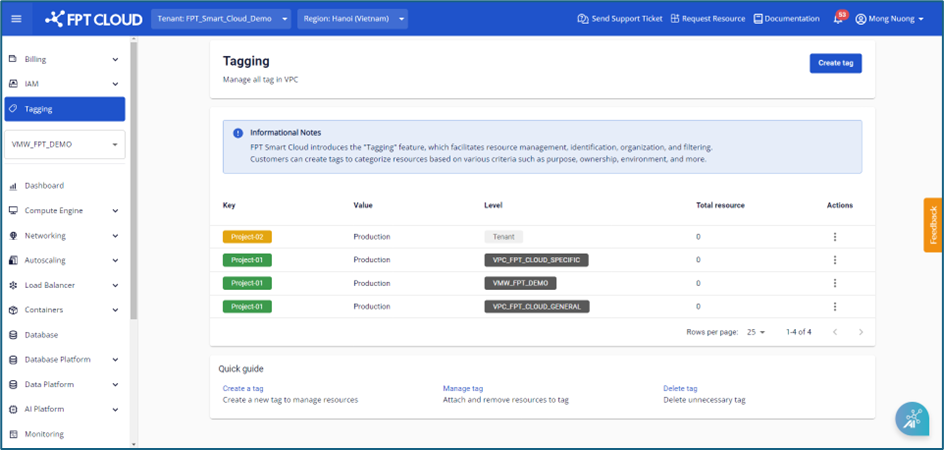The width and height of the screenshot is (944, 450).
Task: Click the Create tag button
Action: click(835, 63)
